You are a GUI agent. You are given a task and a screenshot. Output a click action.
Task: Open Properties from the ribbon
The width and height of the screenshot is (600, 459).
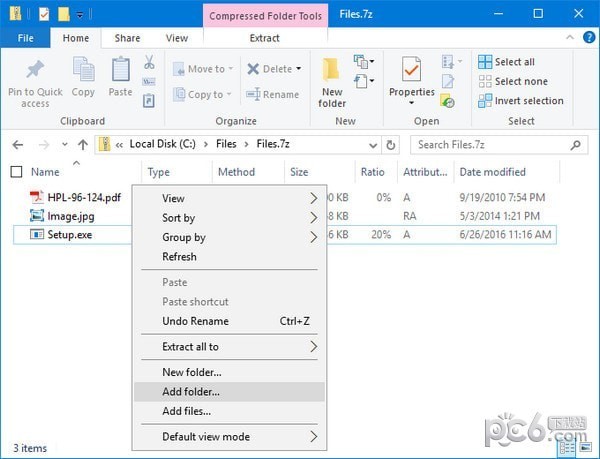[x=411, y=76]
